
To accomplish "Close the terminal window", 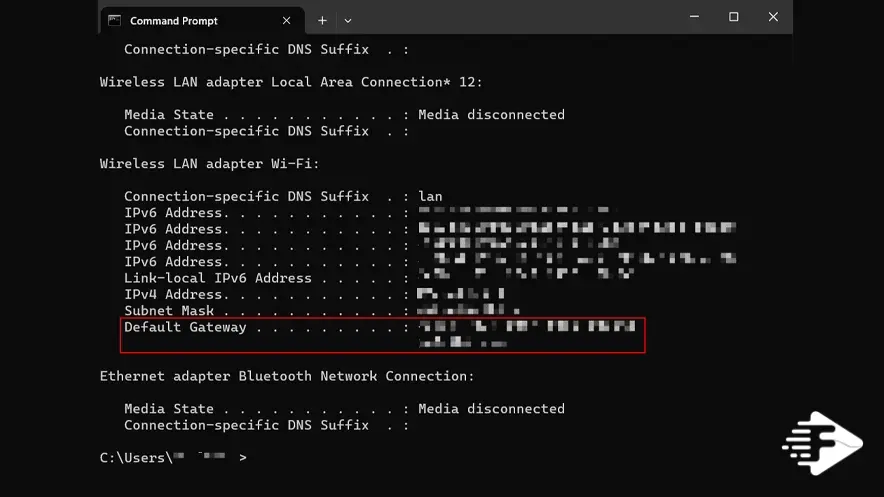I will point(773,17).
